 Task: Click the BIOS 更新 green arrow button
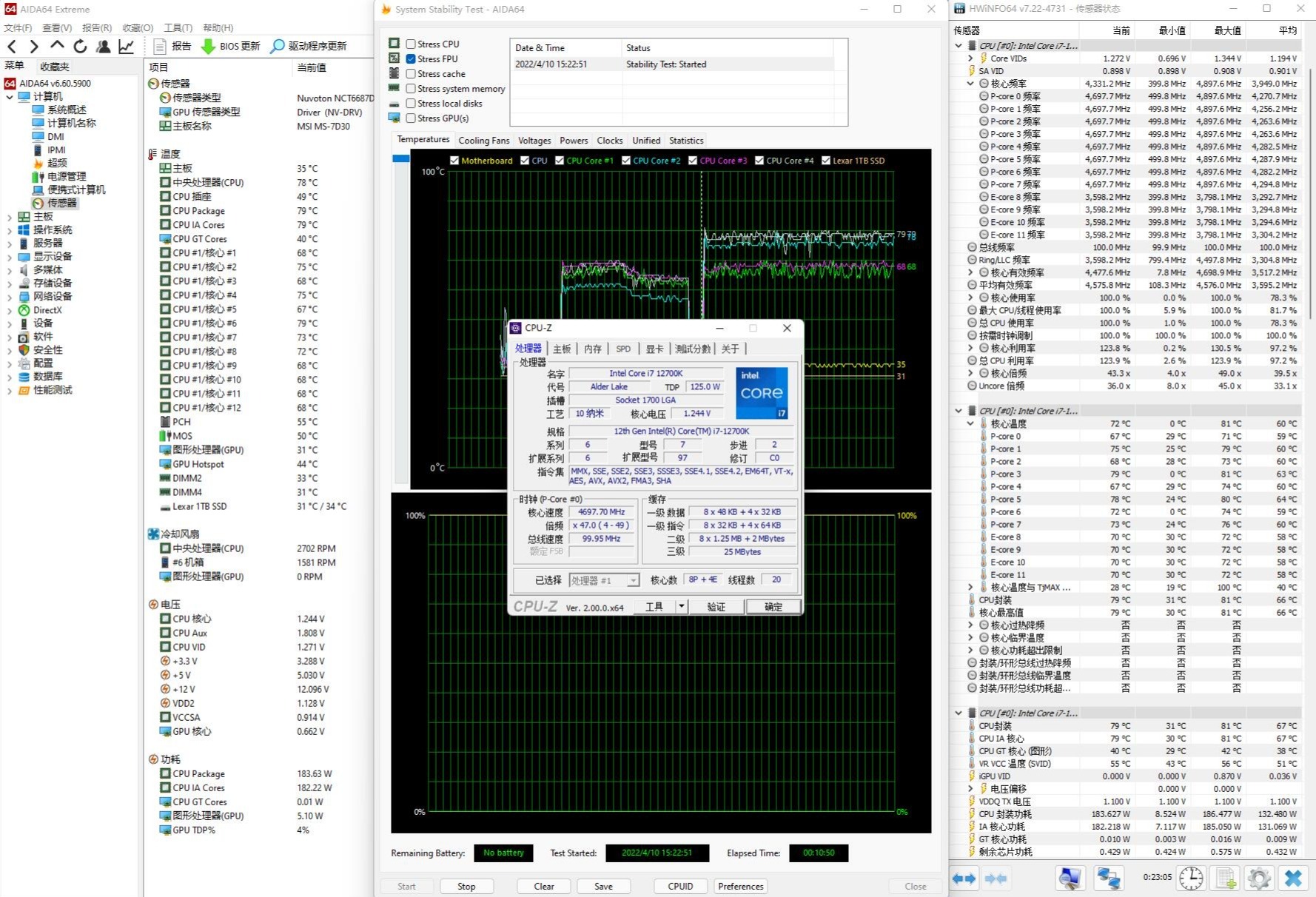point(230,46)
